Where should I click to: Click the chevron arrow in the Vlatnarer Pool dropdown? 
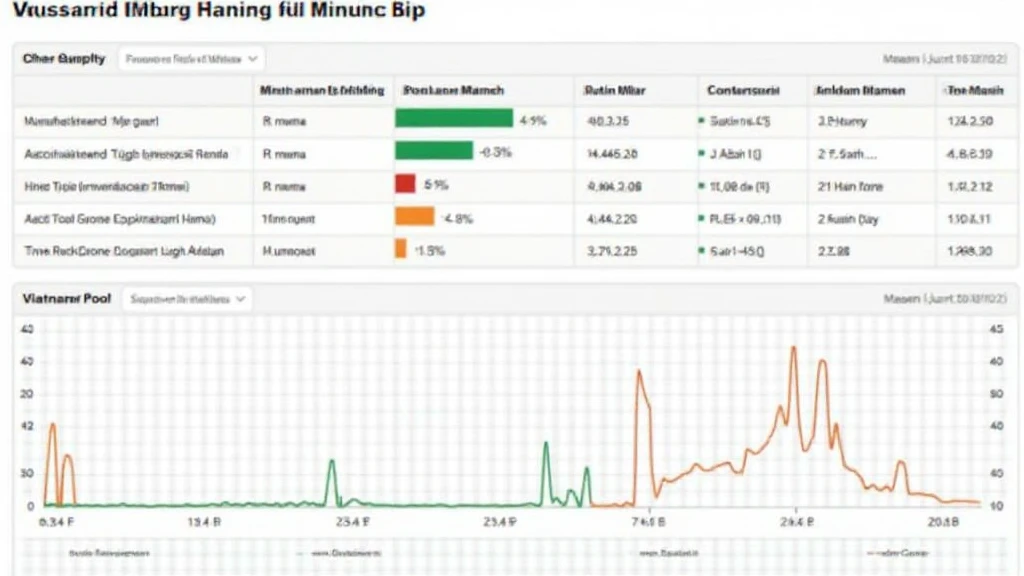click(240, 299)
